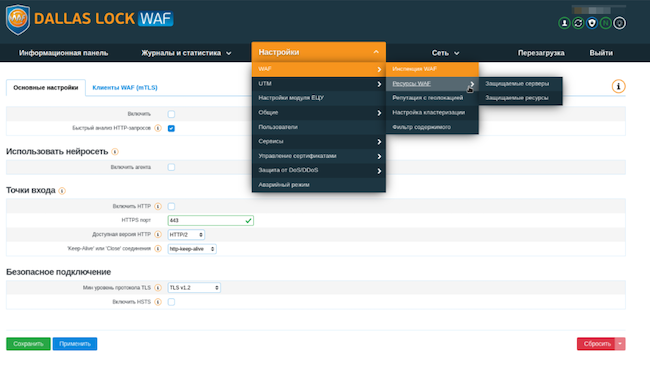The height and width of the screenshot is (366, 650).
Task: Click the Dallas Lock WAF shield logo
Action: pos(18,19)
